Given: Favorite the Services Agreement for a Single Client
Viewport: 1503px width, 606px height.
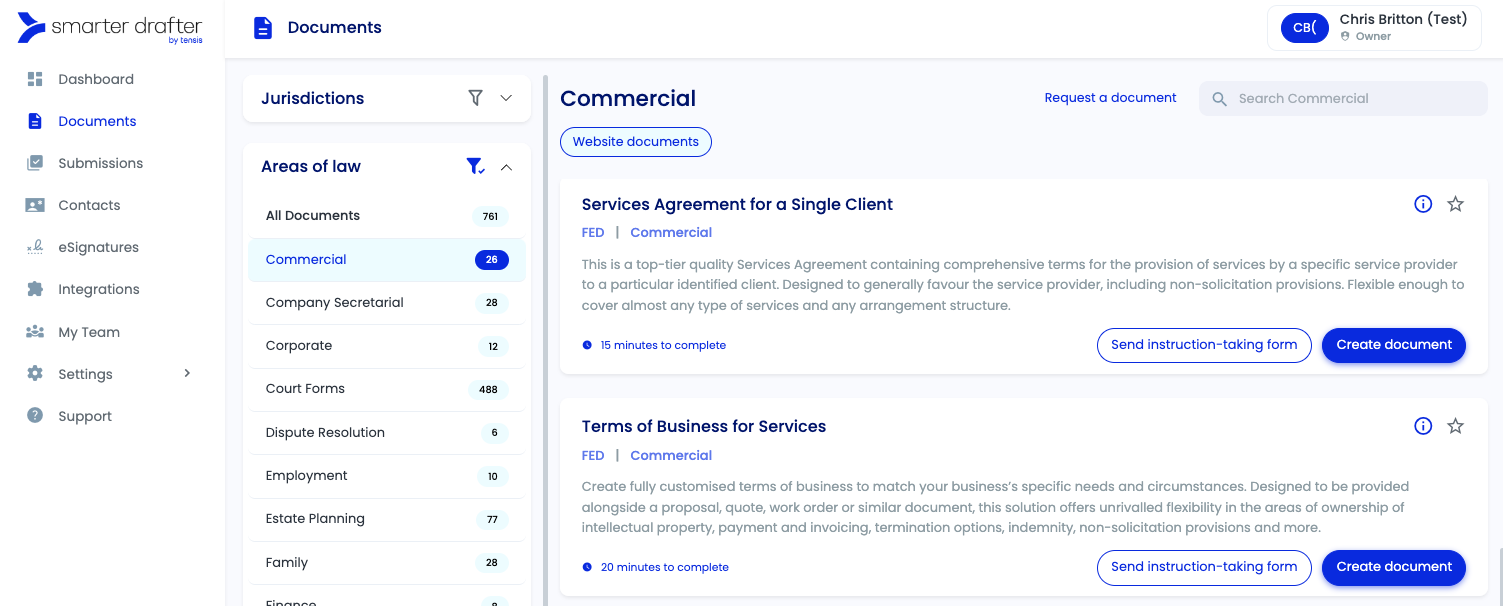Looking at the screenshot, I should pos(1455,203).
